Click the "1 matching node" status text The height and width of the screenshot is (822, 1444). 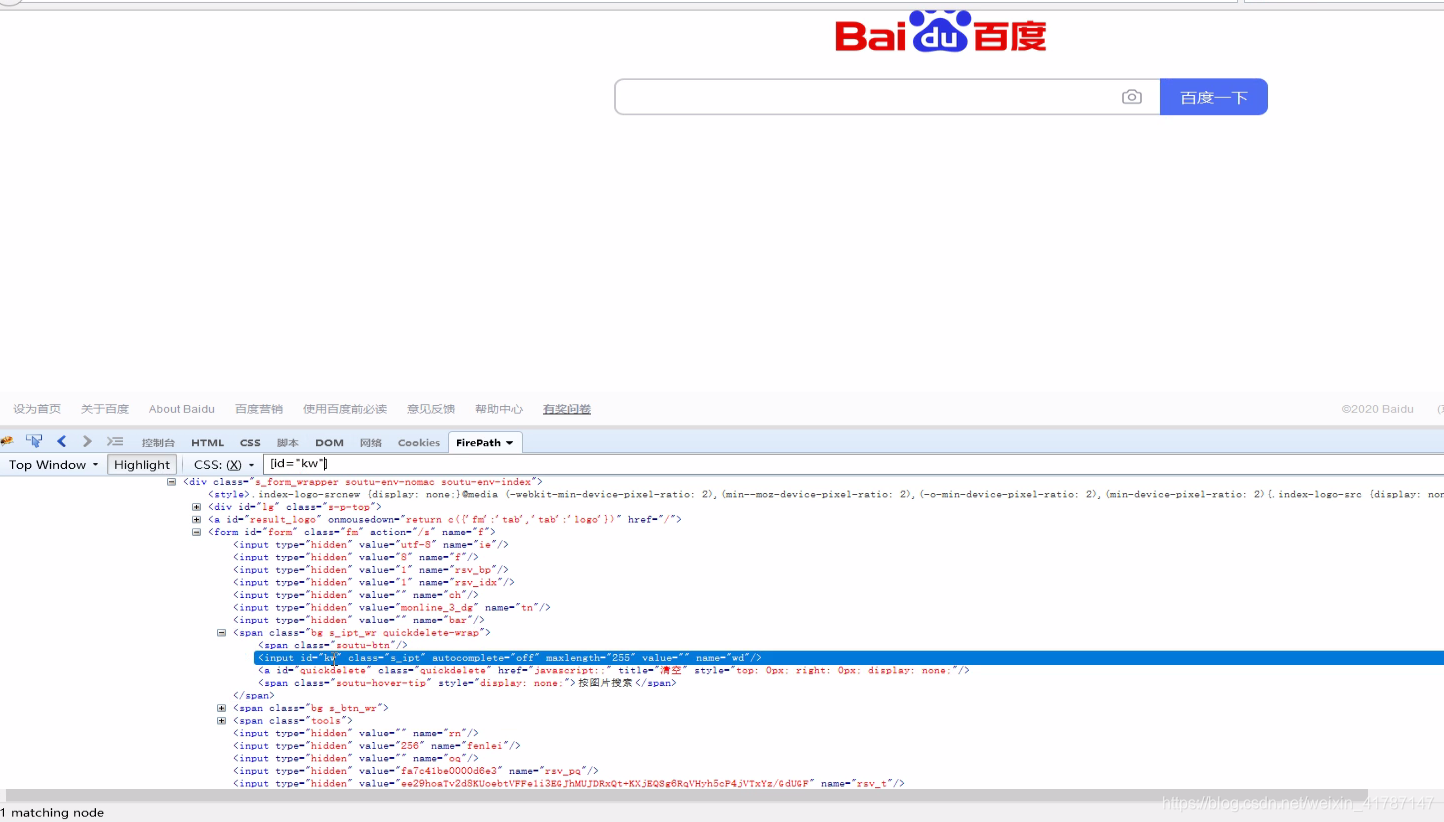(52, 813)
